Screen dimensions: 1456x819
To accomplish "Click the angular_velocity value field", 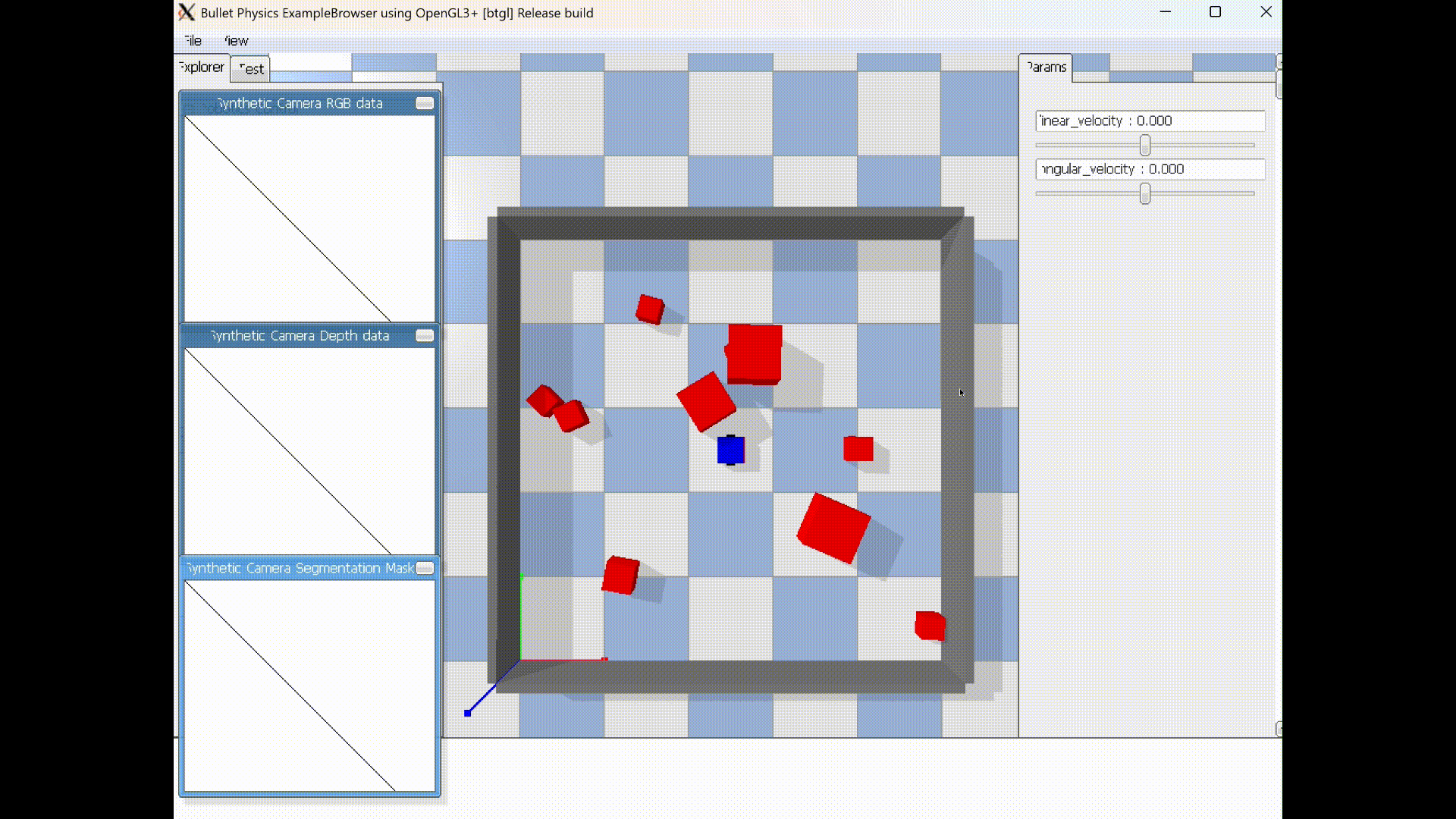I will coord(1150,169).
